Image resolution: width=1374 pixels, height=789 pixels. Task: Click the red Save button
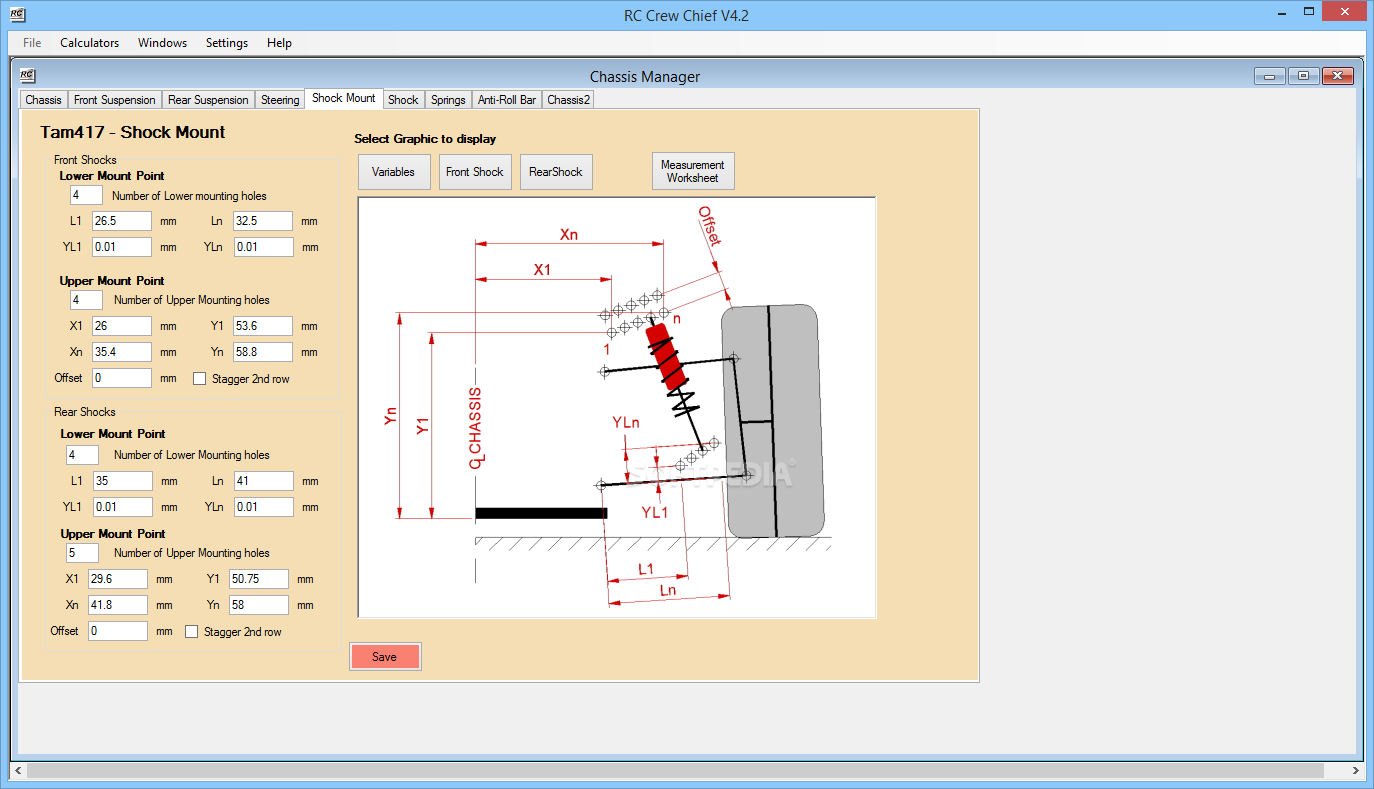(385, 657)
